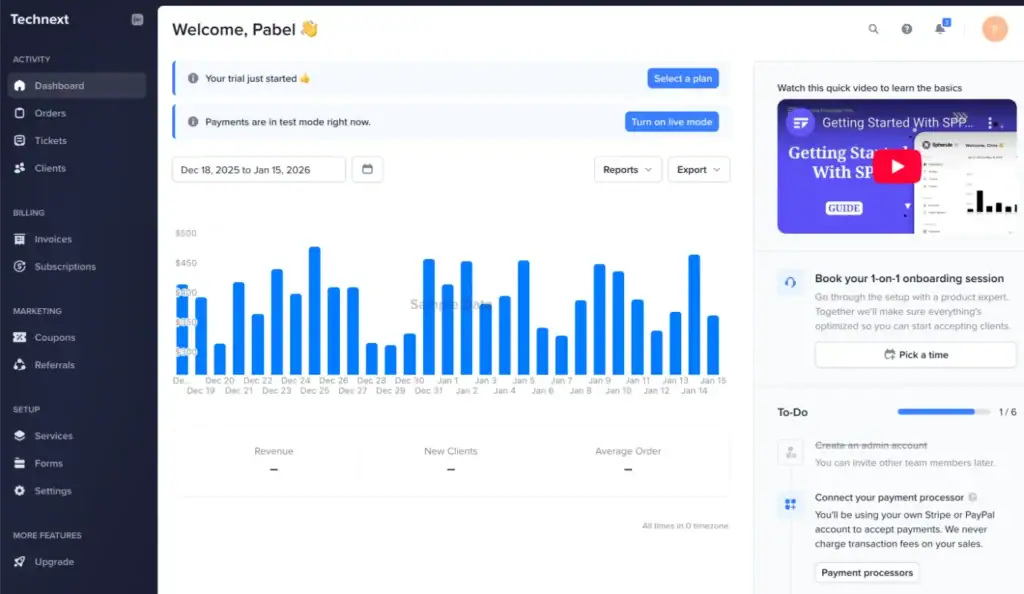Image resolution: width=1024 pixels, height=594 pixels.
Task: Click the Pick a time button
Action: pos(915,355)
